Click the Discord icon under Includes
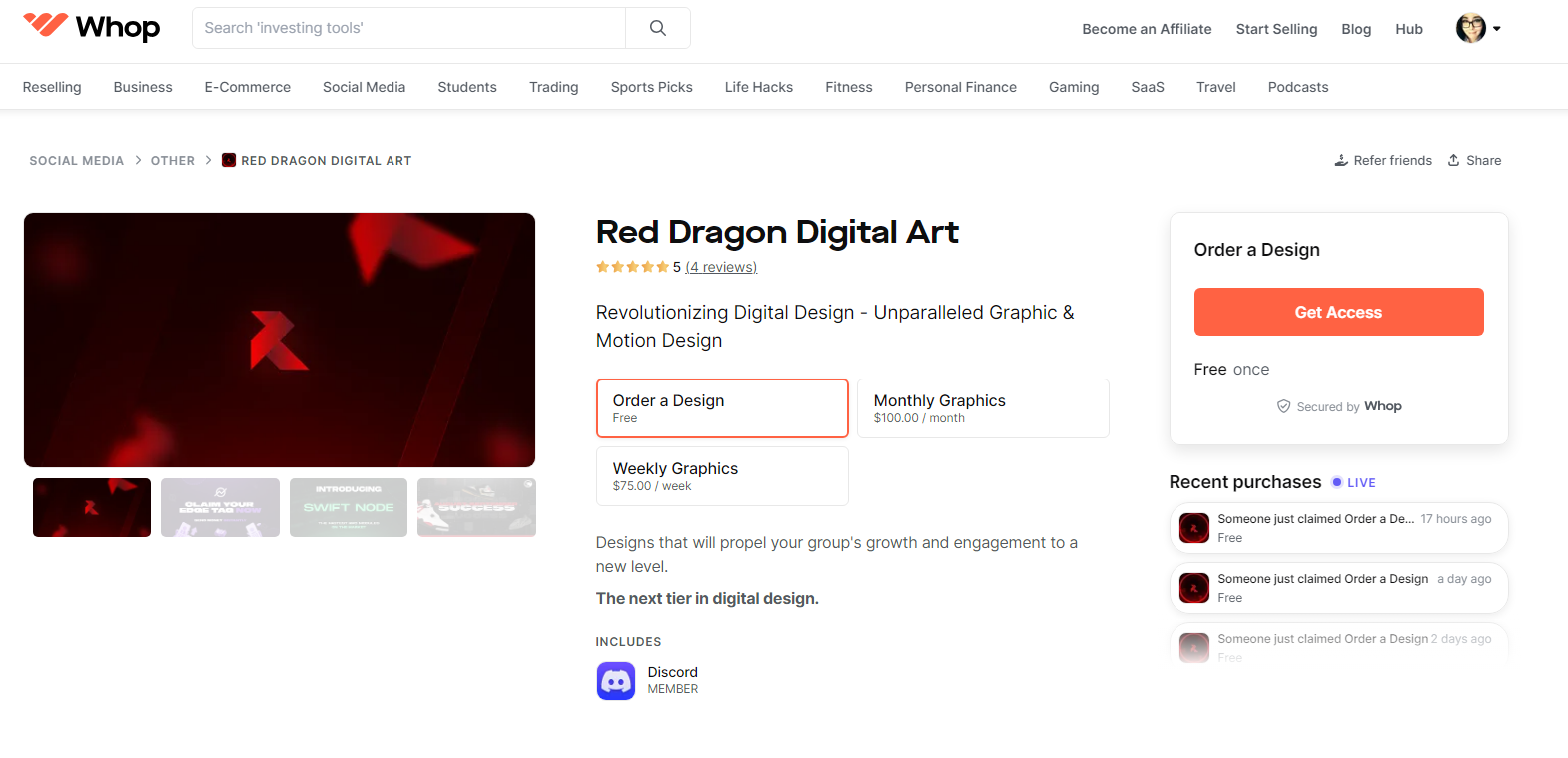 [616, 681]
